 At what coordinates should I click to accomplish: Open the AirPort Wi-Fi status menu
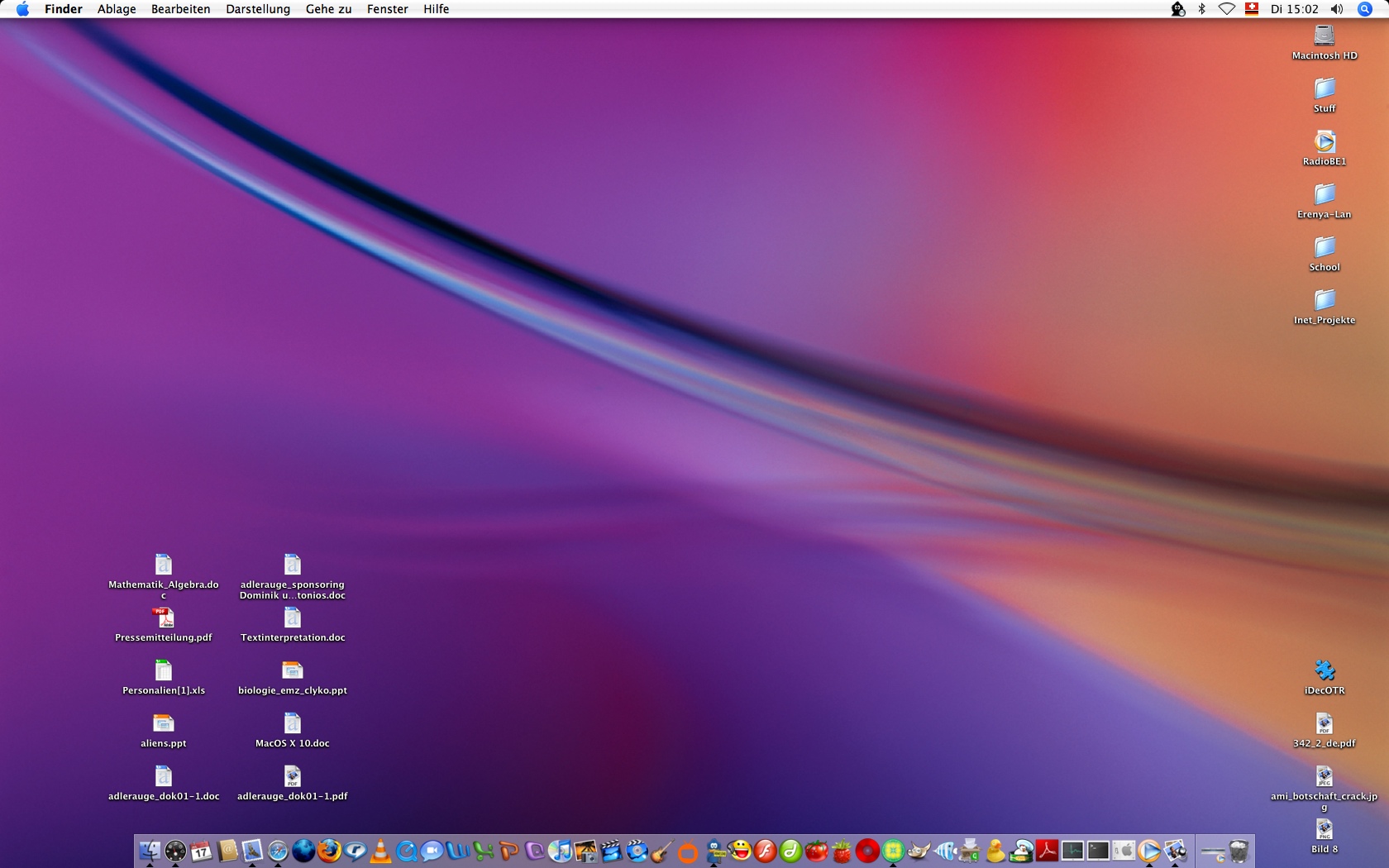(1227, 9)
